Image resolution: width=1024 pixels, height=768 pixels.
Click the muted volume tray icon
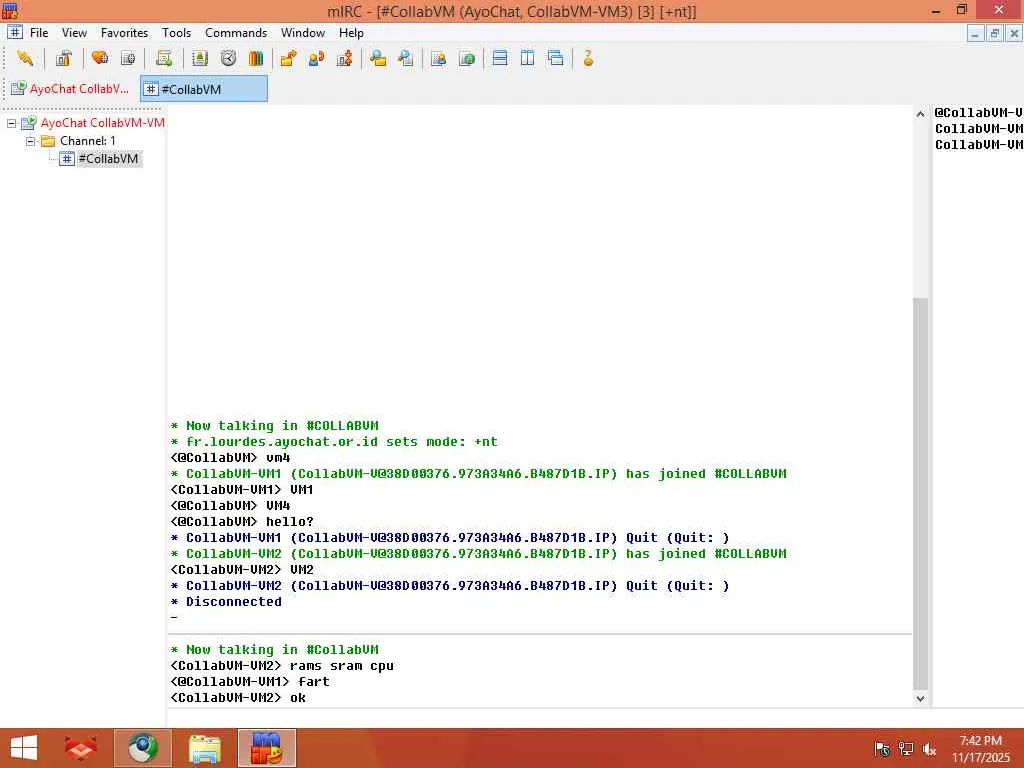click(929, 749)
